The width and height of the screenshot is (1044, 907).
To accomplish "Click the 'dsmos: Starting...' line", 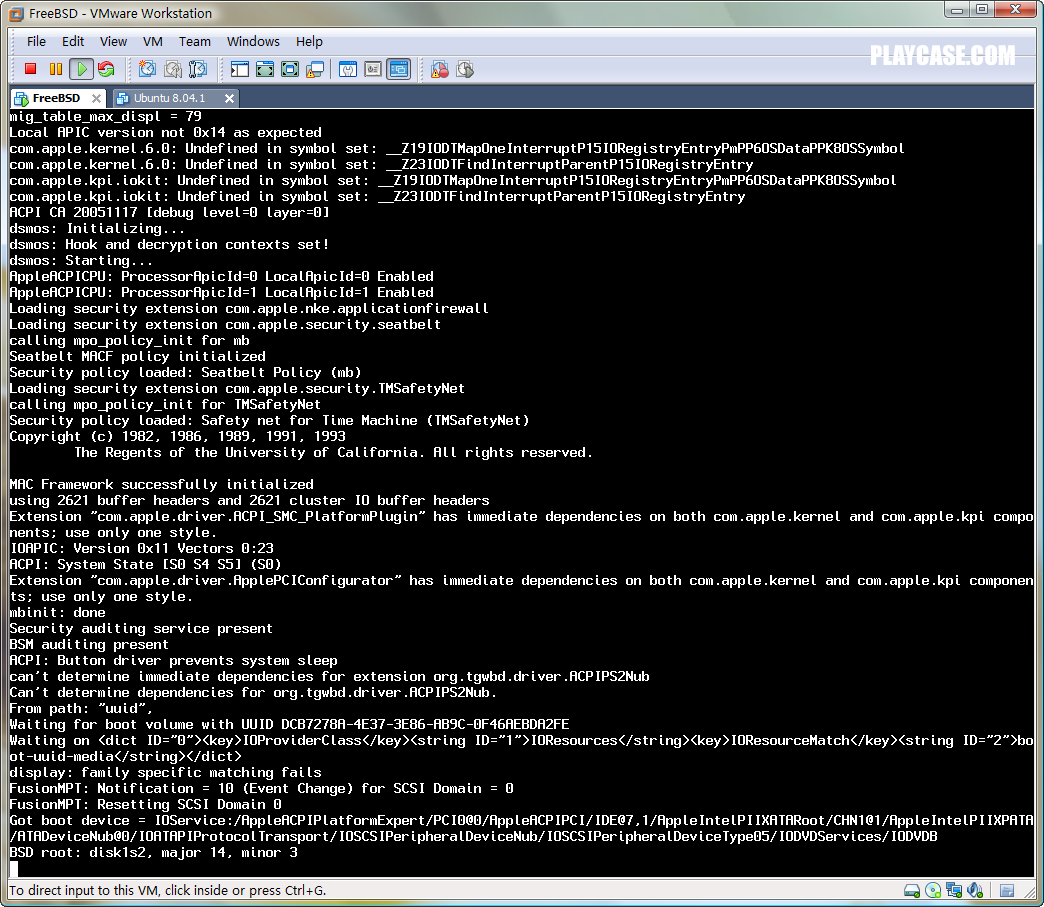I will [81, 260].
